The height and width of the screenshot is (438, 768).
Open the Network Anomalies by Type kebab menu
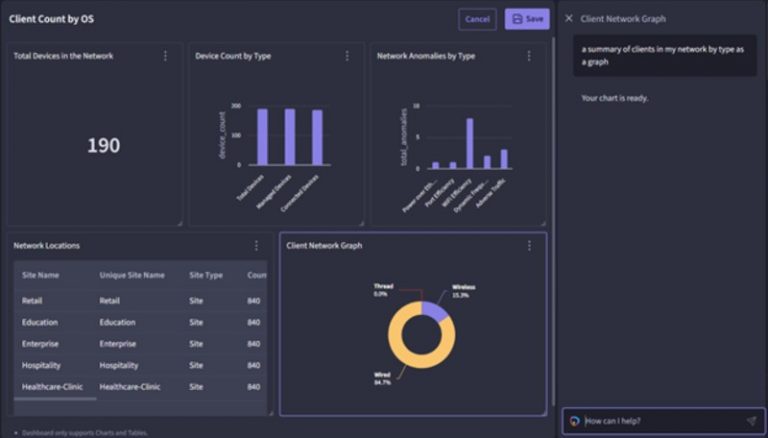coord(528,56)
